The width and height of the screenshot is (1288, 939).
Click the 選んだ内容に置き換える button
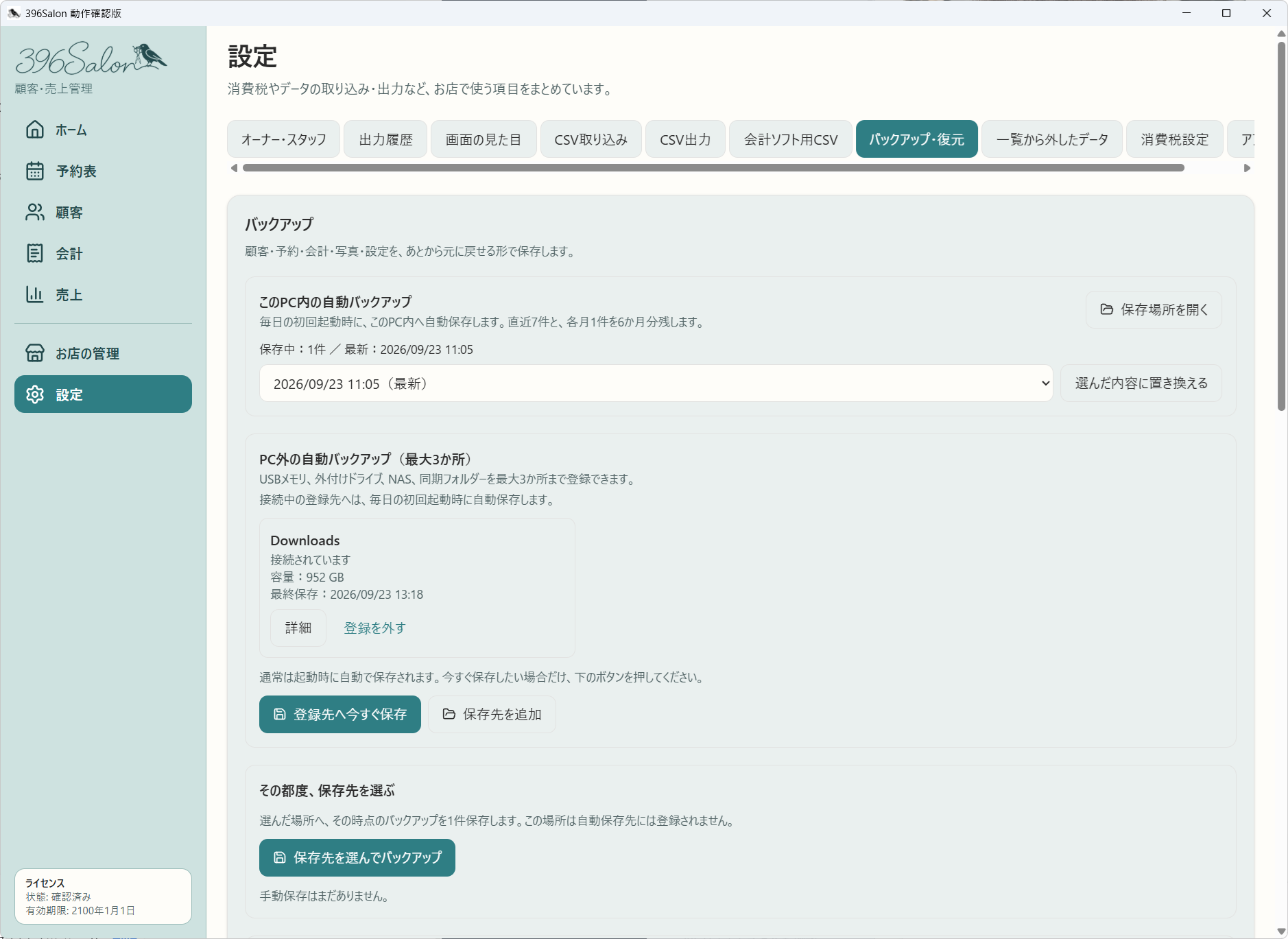1141,383
